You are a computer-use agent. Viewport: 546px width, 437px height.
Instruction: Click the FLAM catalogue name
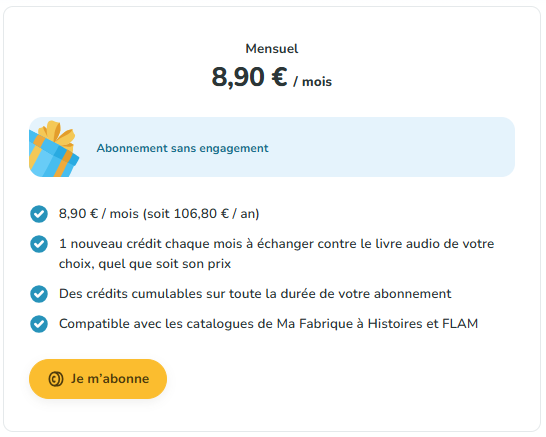[460, 324]
